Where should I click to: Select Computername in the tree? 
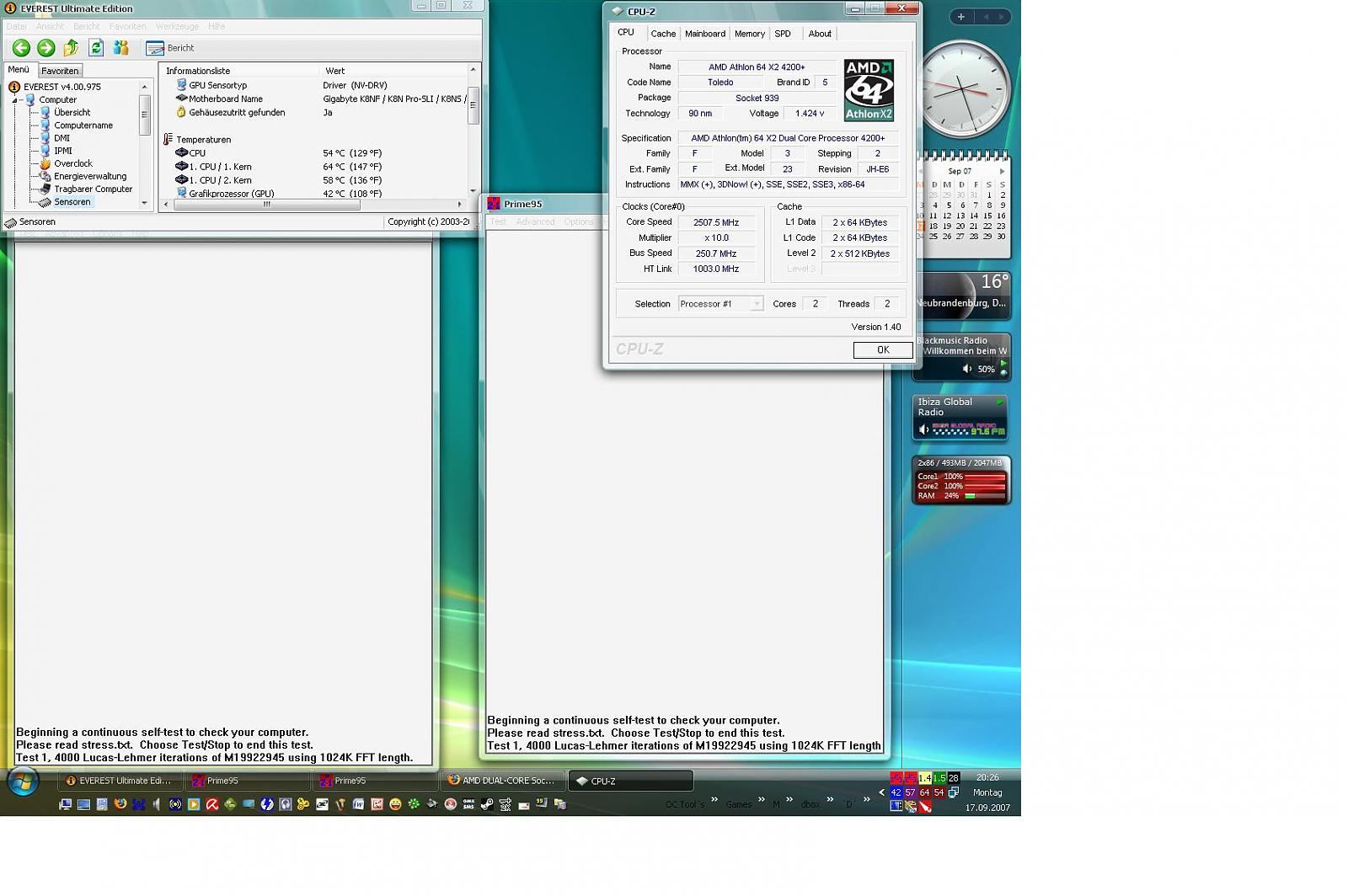pyautogui.click(x=76, y=125)
